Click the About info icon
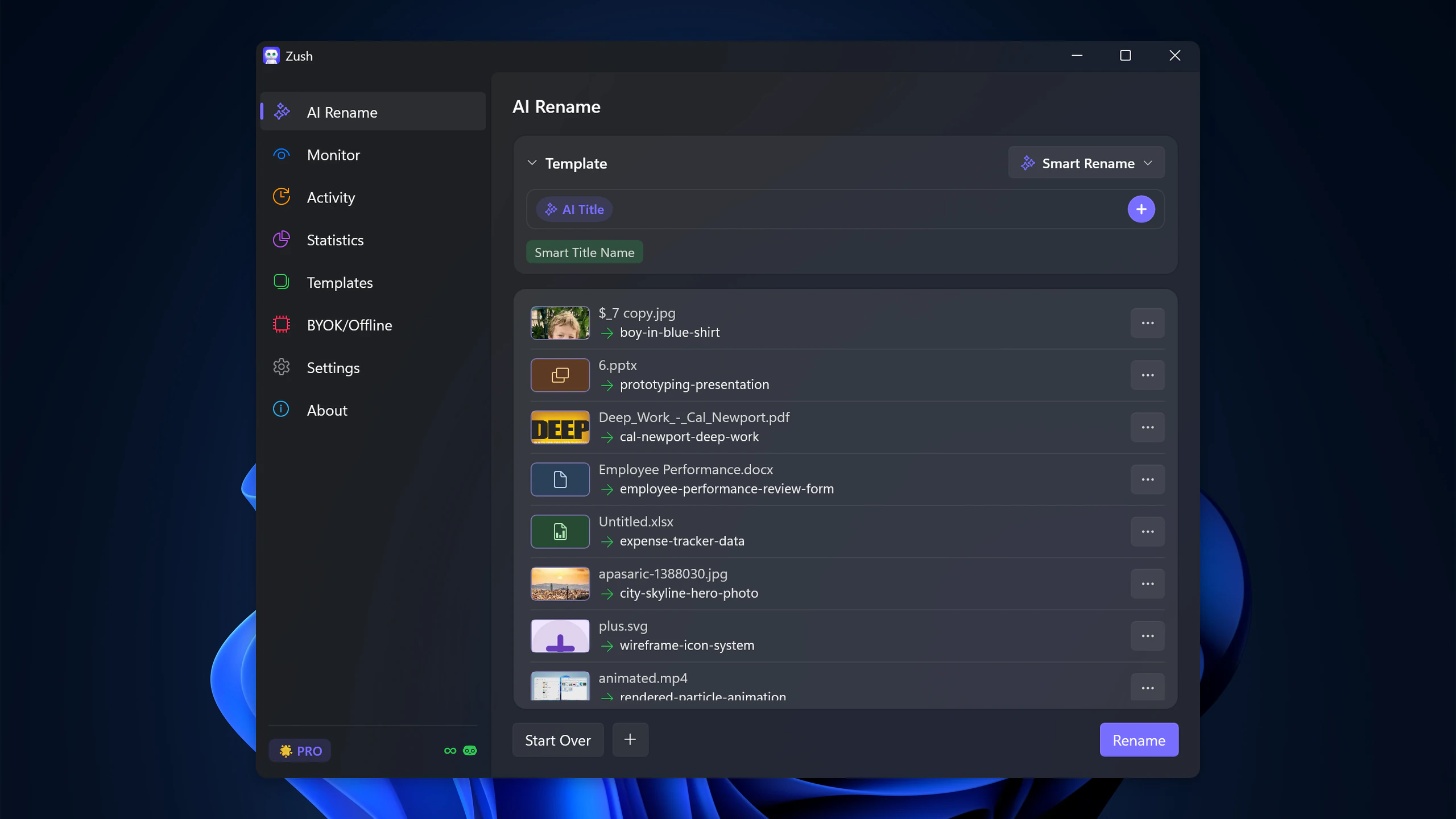Image resolution: width=1456 pixels, height=819 pixels. coord(282,409)
